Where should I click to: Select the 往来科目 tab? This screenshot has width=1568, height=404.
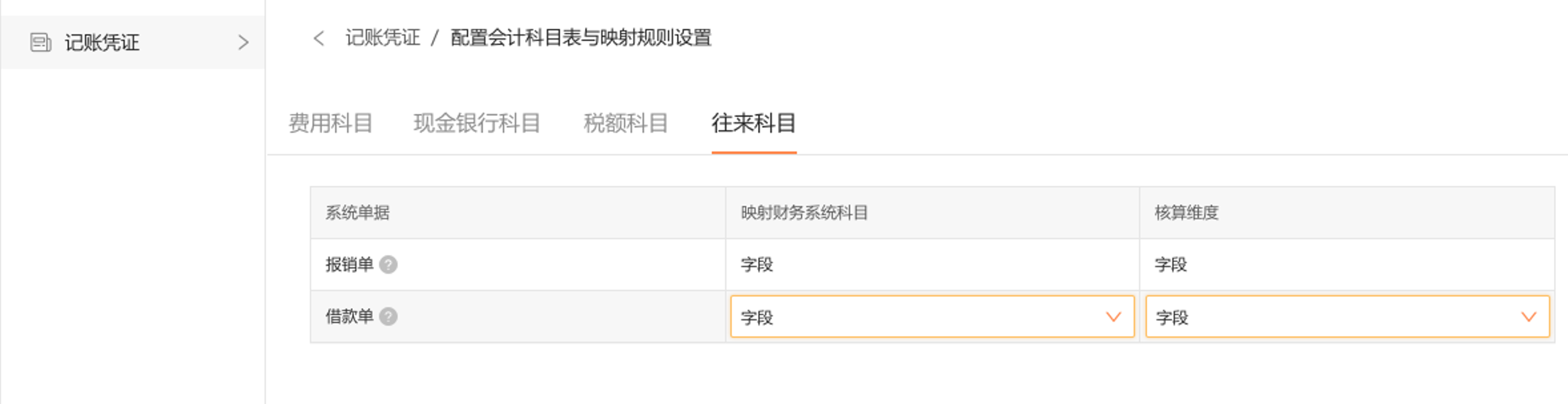click(754, 125)
